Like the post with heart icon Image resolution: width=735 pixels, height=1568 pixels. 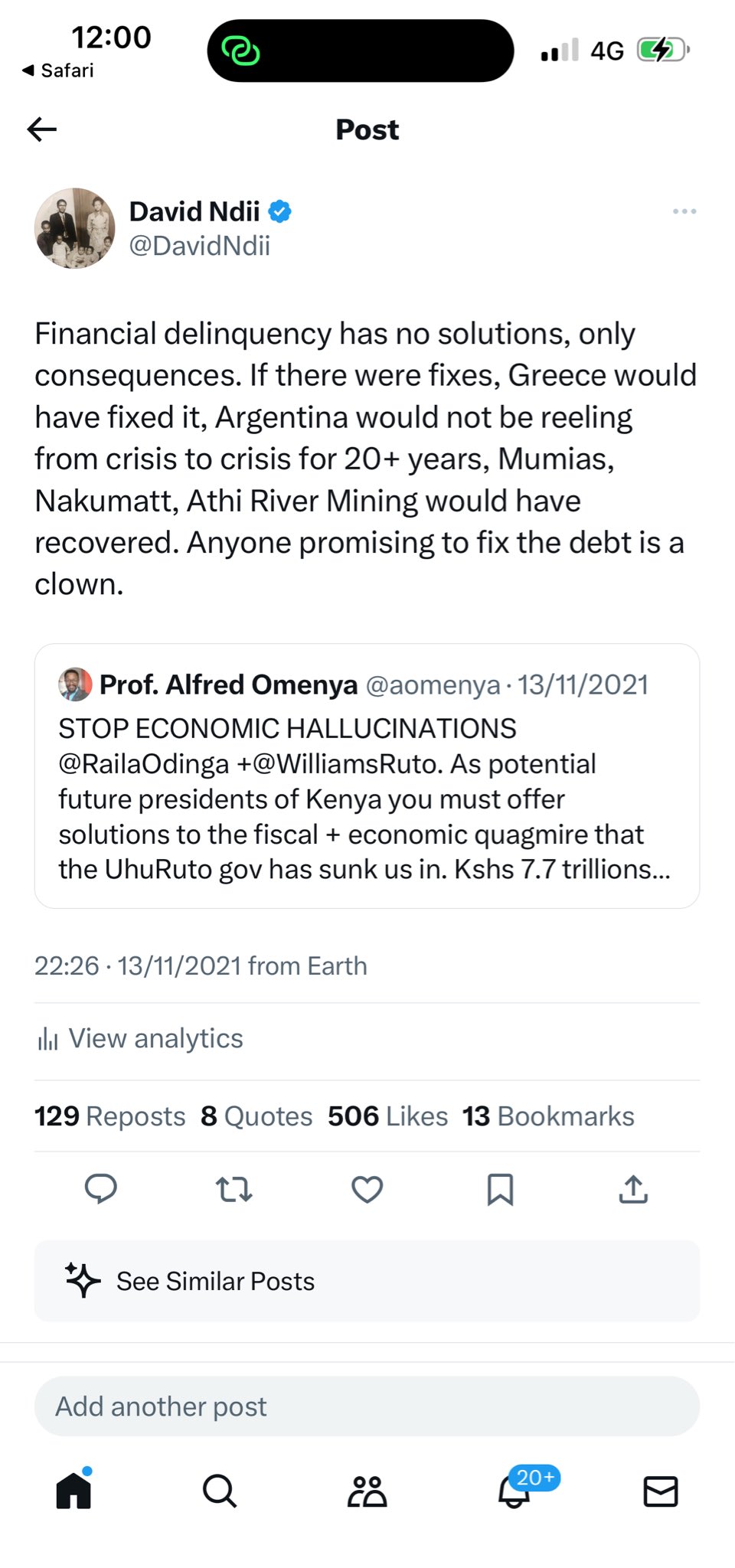pos(367,1189)
